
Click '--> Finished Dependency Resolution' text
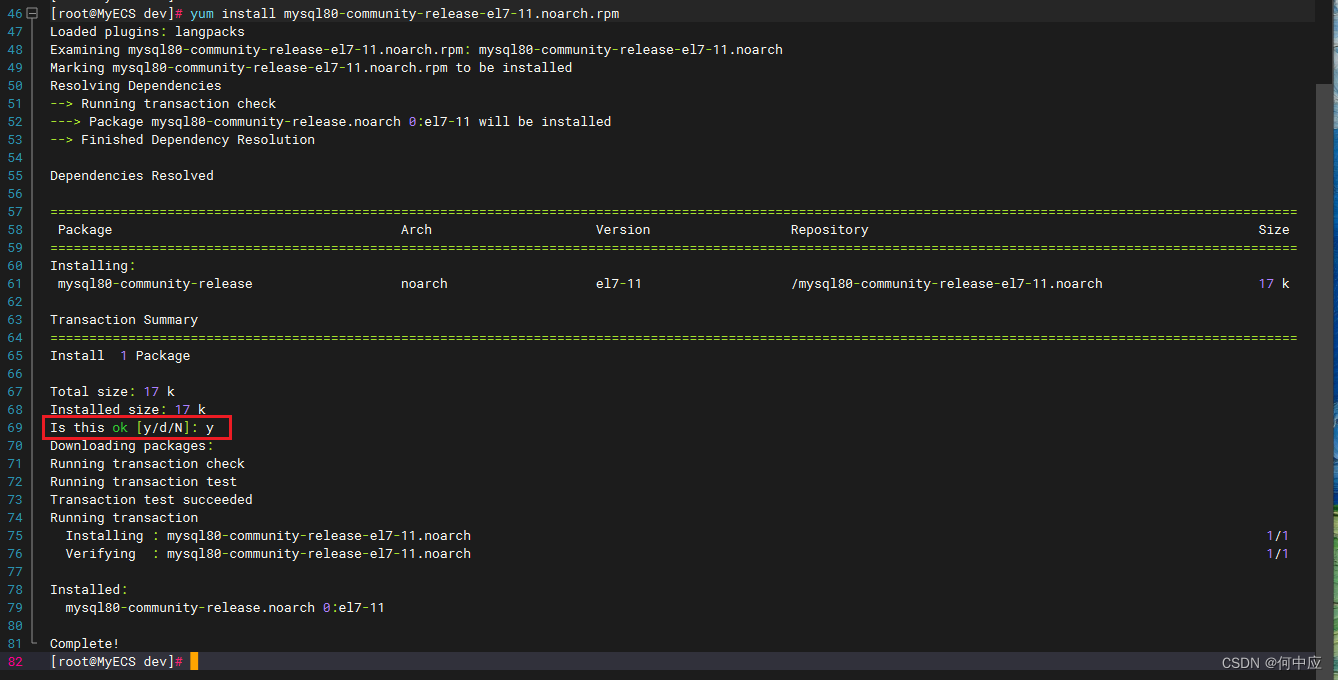[x=182, y=140]
